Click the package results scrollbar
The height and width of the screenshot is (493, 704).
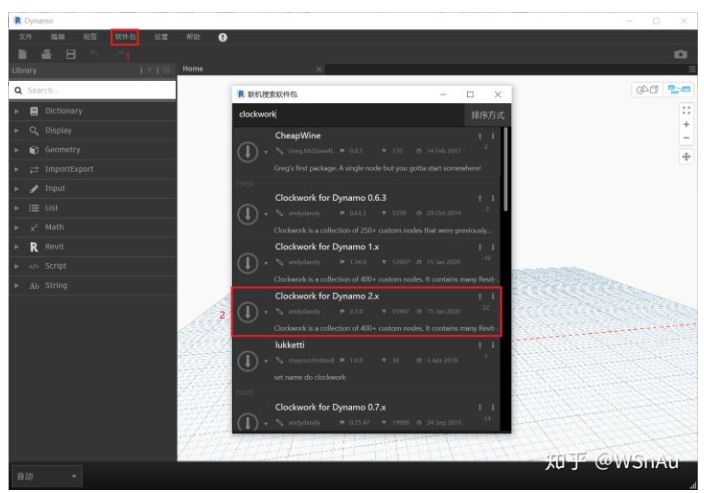[x=506, y=169]
